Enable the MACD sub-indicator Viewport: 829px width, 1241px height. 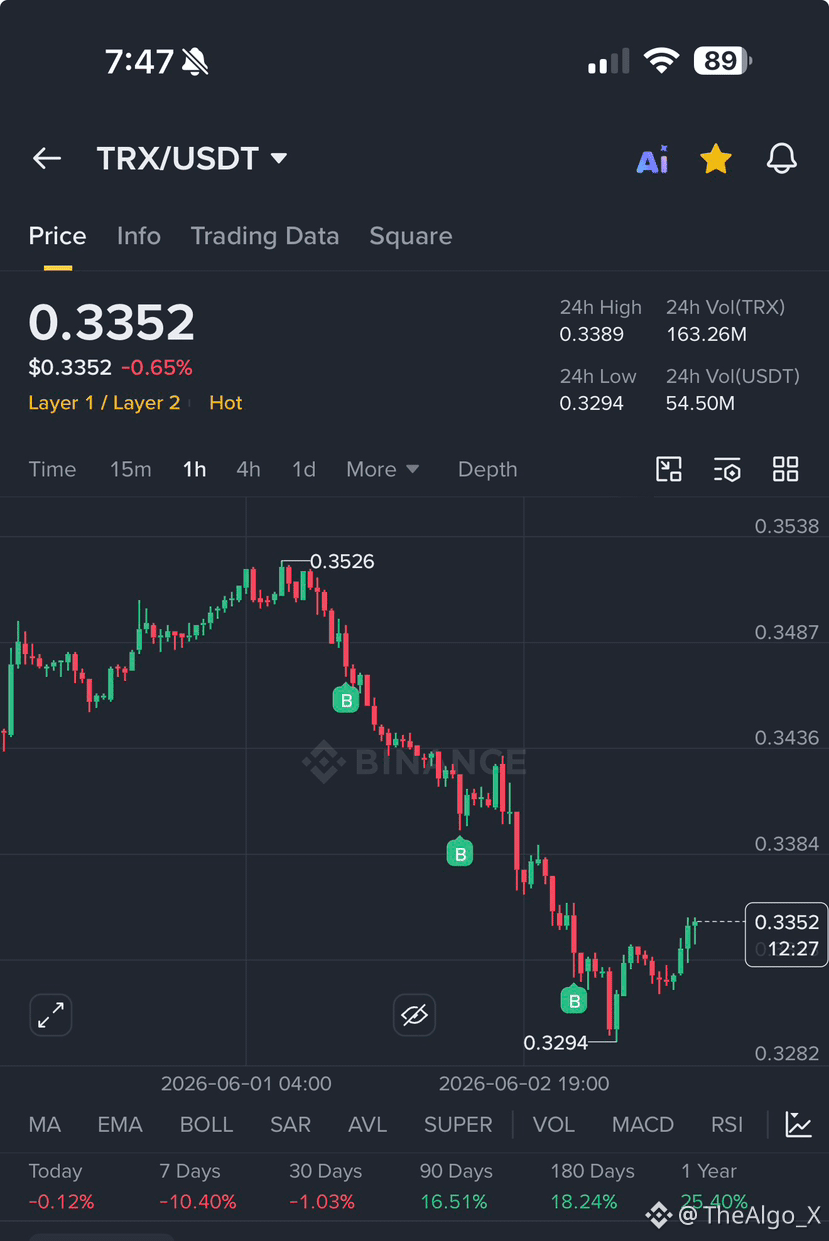click(x=643, y=1125)
